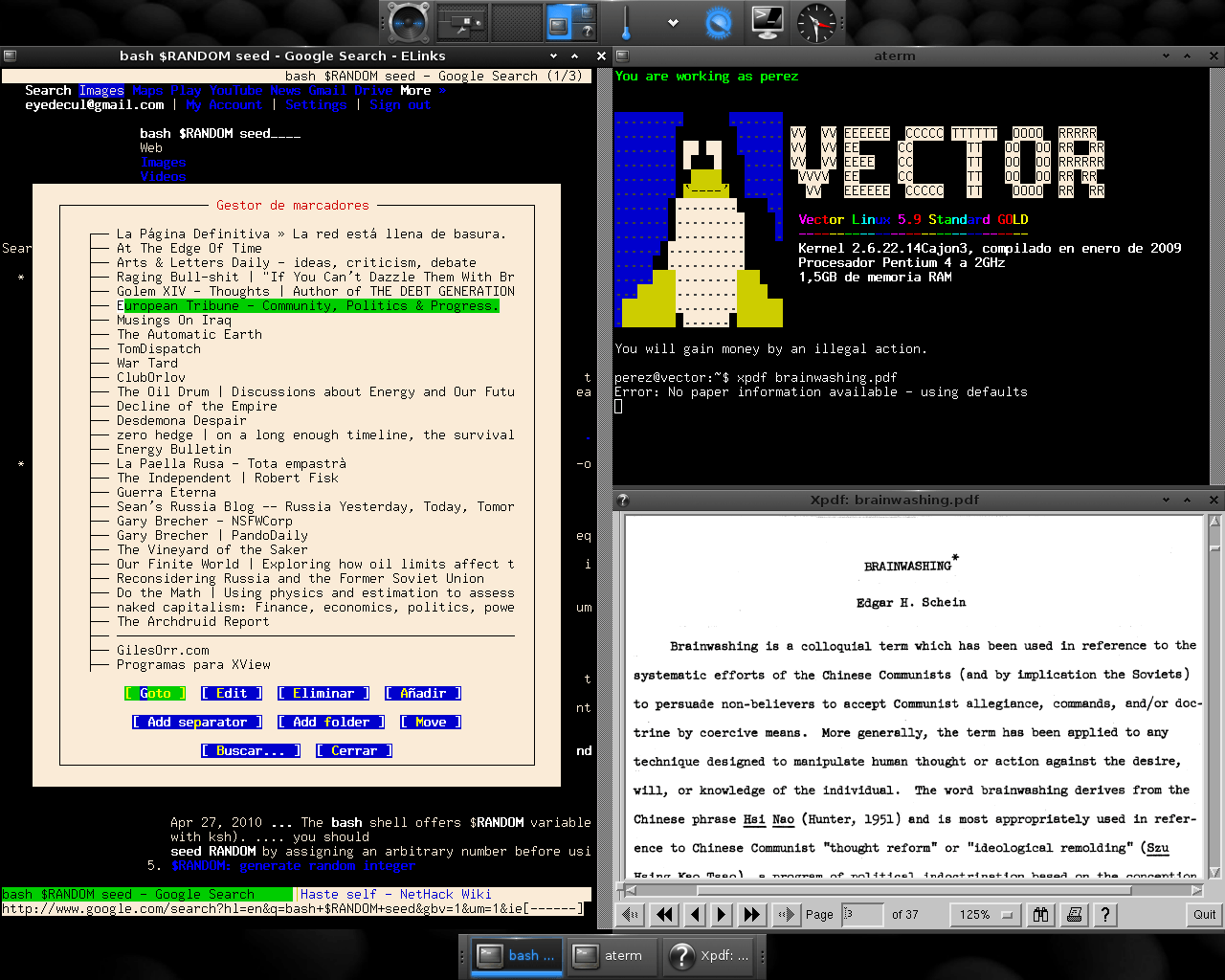Select the 'Musings On Iraq' bookmark

click(x=174, y=321)
